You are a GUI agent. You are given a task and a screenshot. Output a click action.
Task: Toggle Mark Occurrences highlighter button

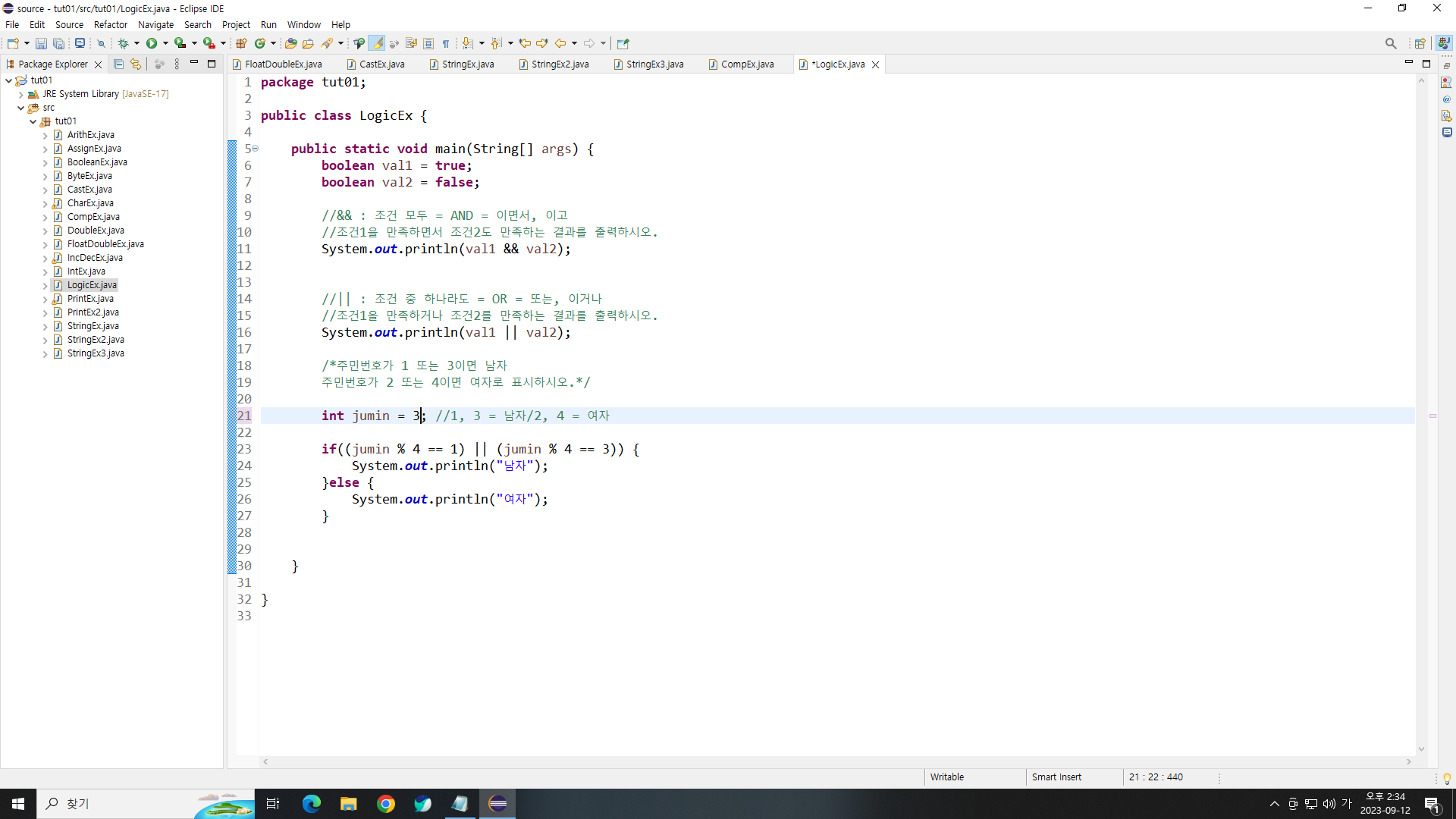tap(377, 43)
